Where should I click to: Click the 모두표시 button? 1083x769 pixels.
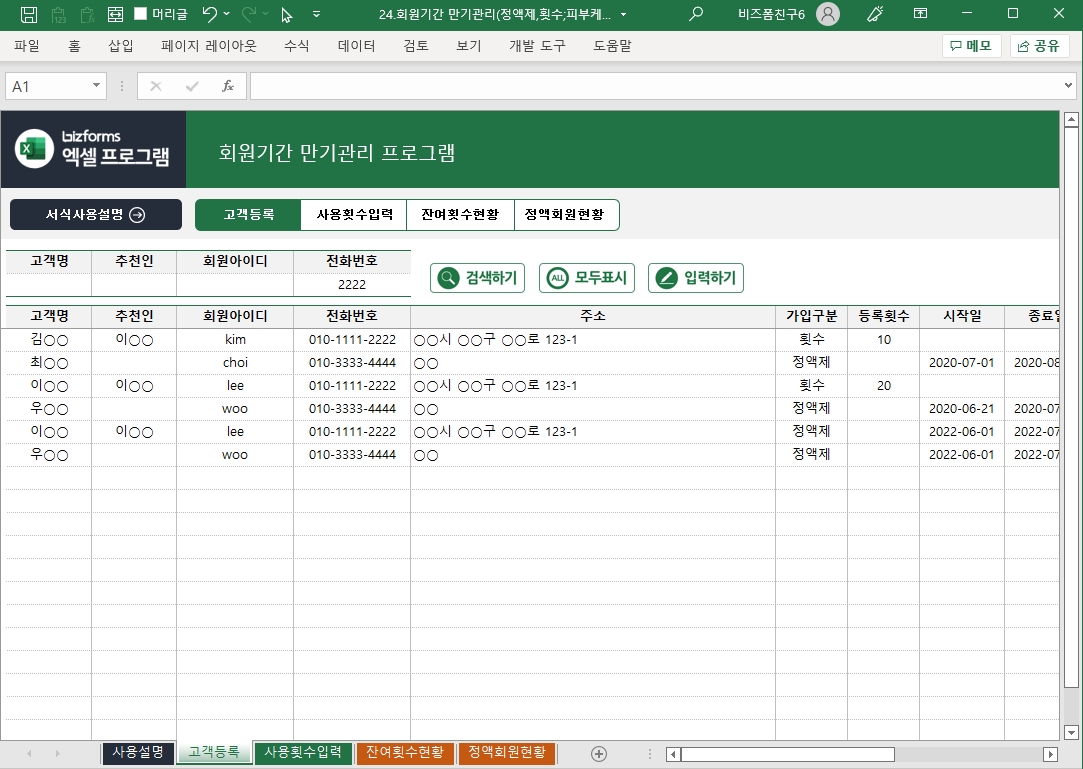[587, 278]
